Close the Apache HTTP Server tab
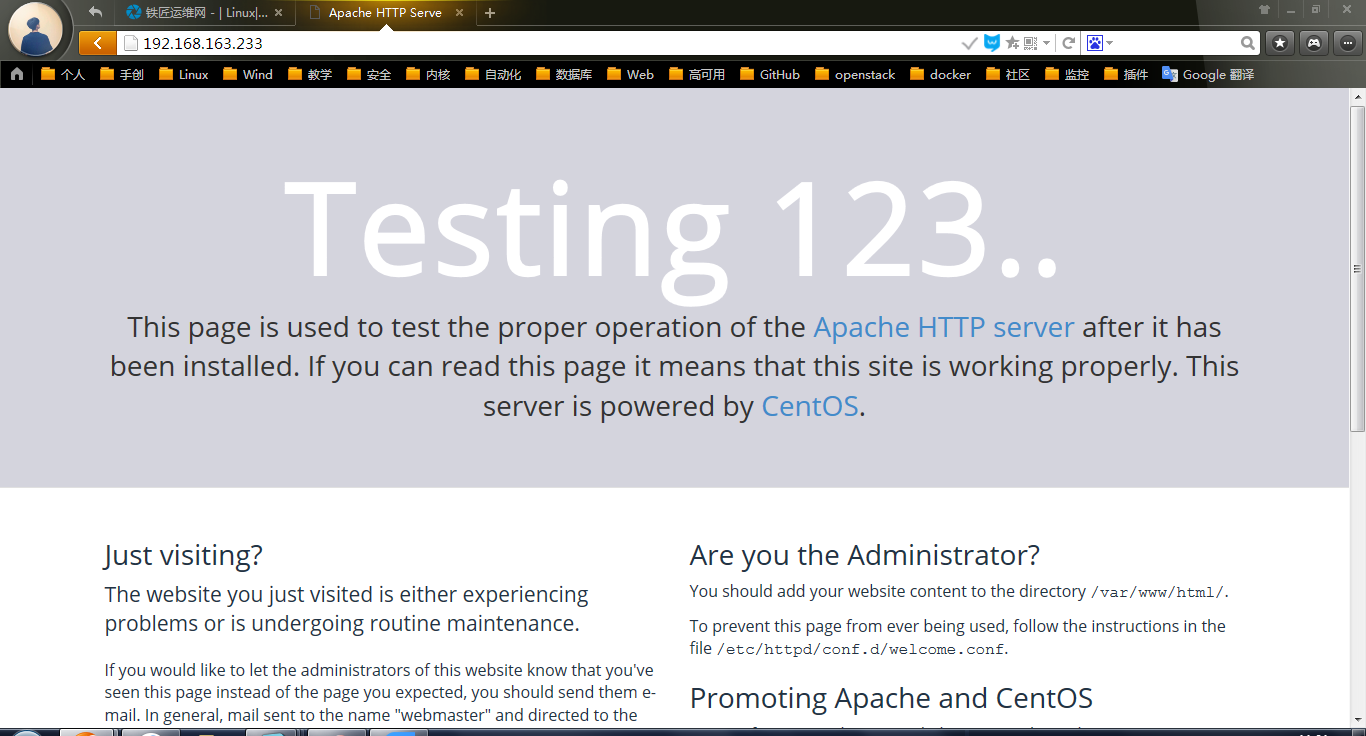 (459, 14)
